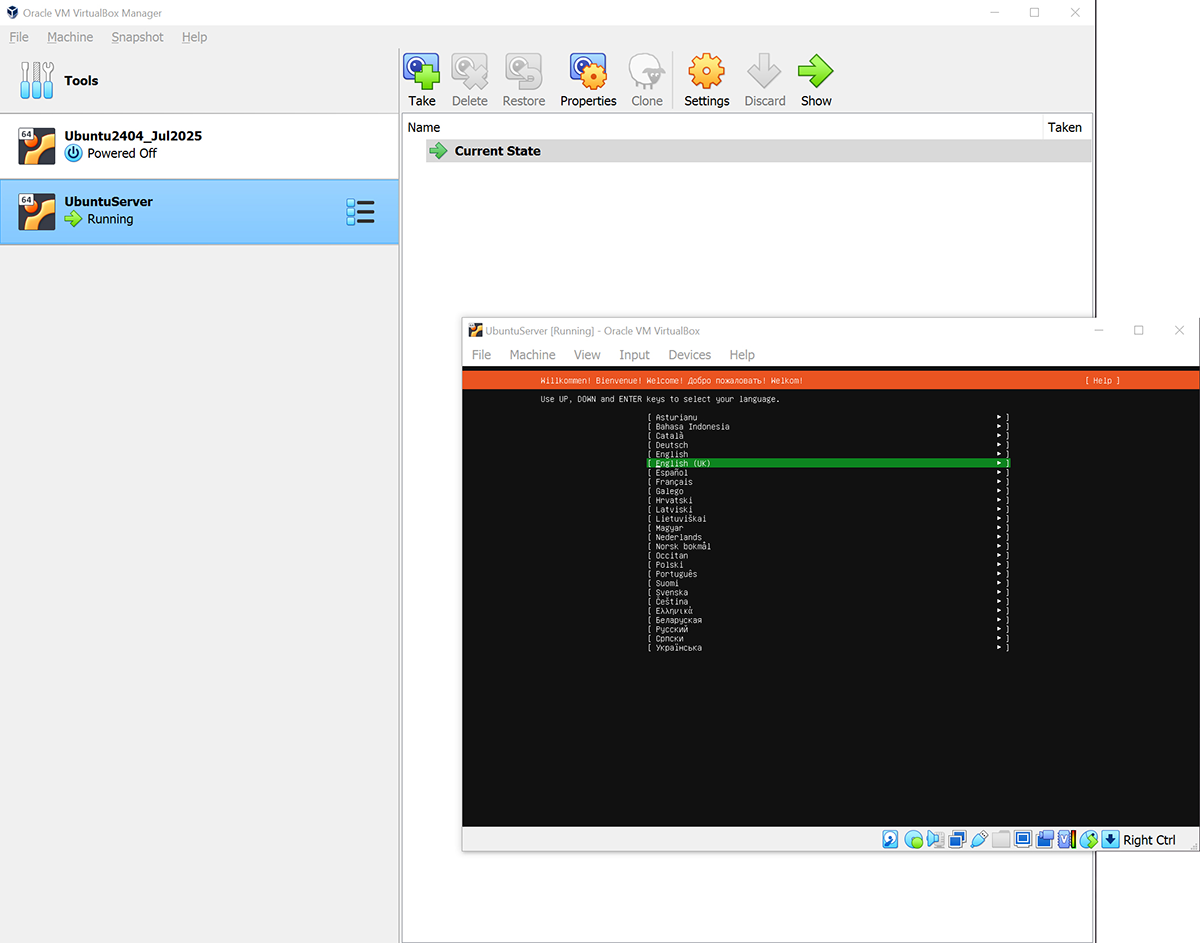Click the Name column header in the snapshot list

tap(424, 127)
